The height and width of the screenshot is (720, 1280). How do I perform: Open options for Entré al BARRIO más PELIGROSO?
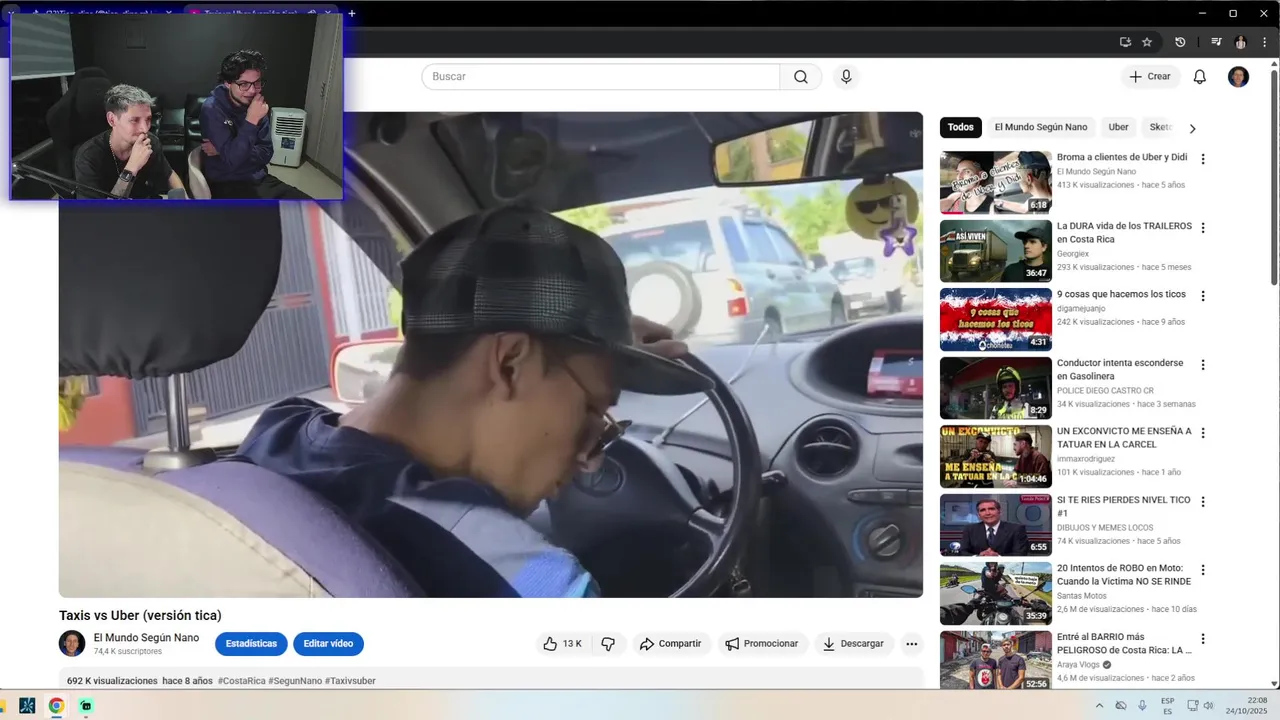[1203, 639]
